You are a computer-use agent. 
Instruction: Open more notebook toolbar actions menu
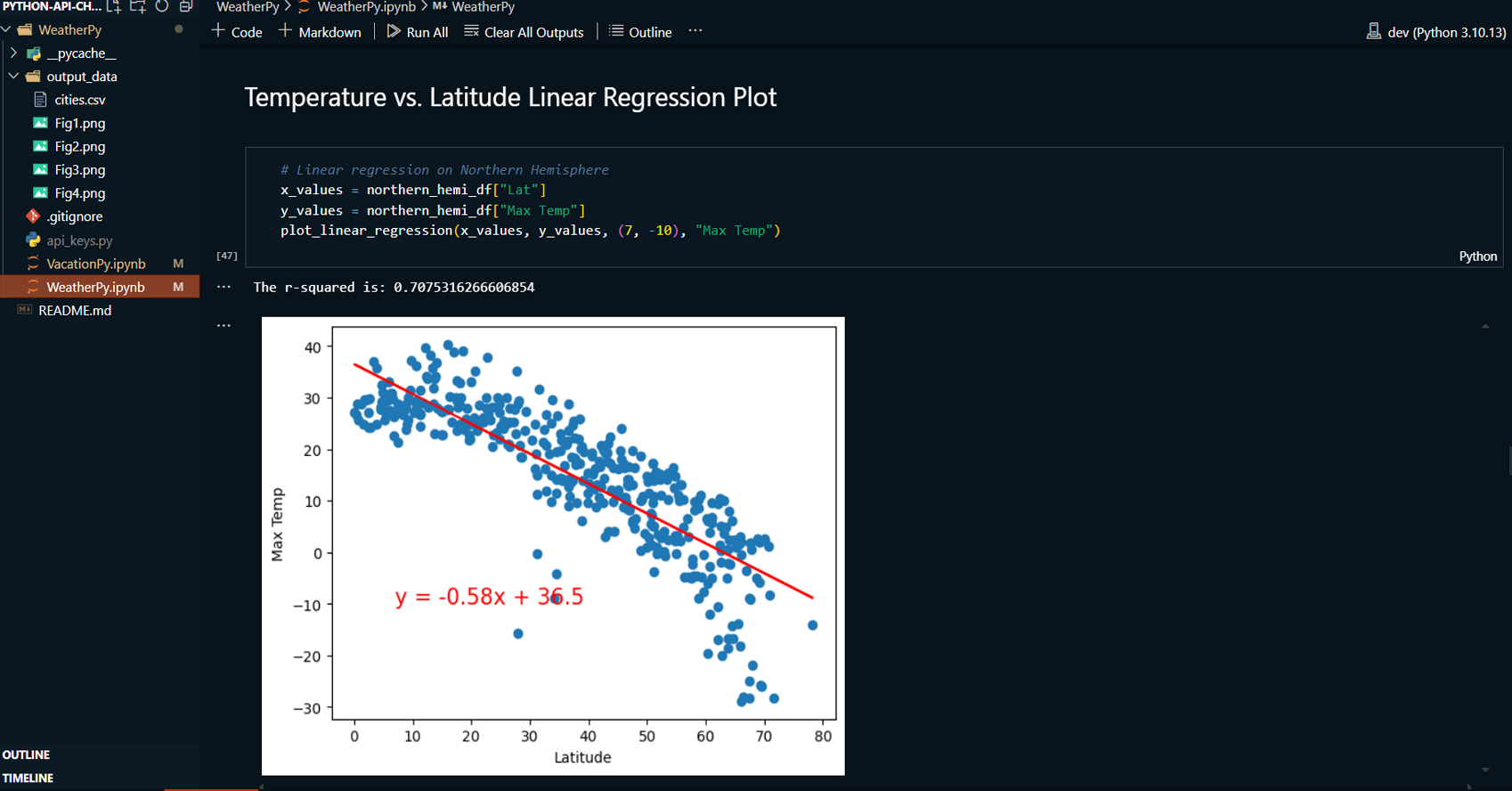click(695, 31)
